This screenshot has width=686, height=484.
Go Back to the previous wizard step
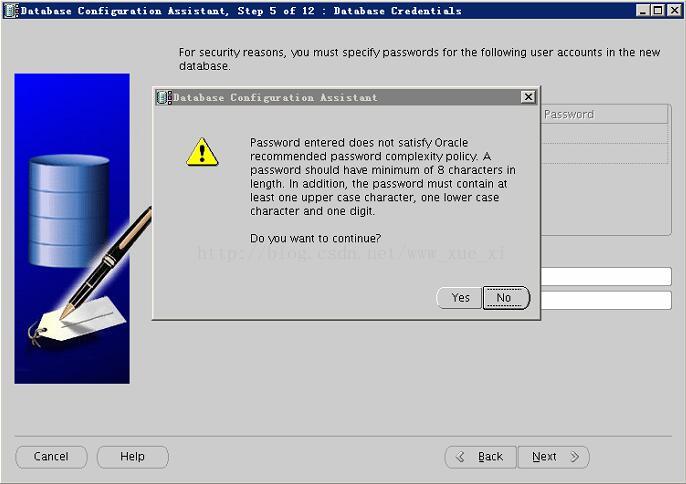[481, 457]
